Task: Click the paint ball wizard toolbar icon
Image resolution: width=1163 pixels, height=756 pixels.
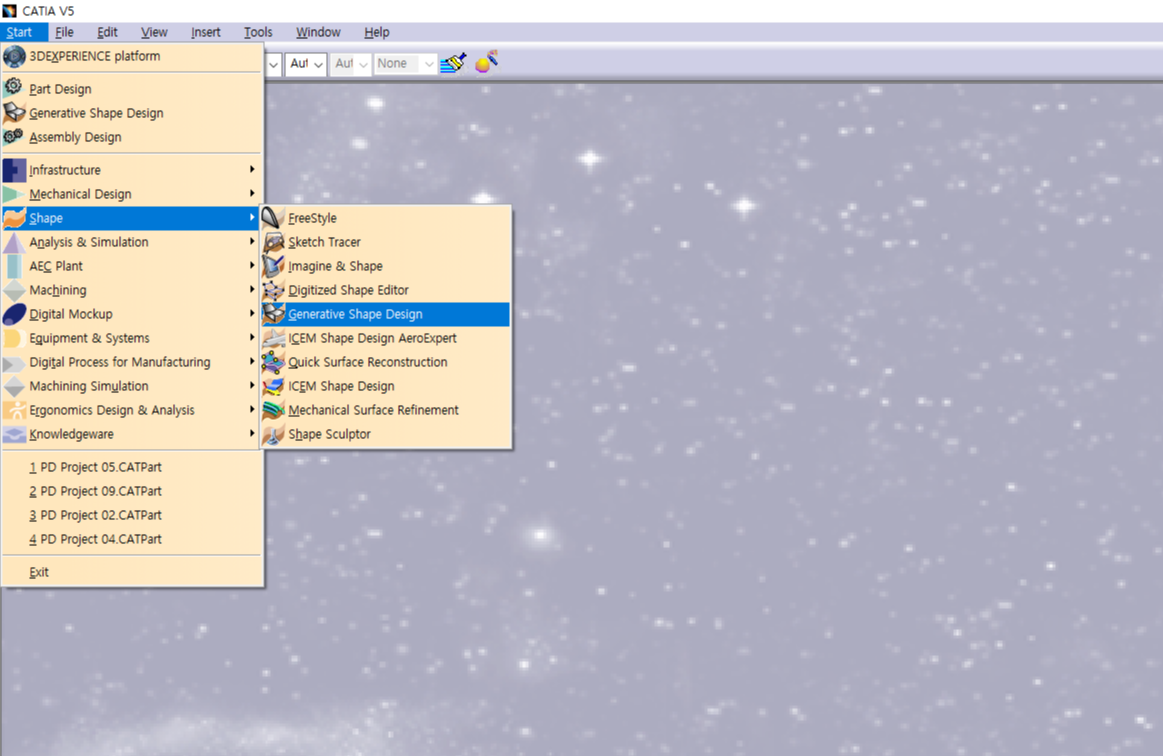Action: [487, 62]
